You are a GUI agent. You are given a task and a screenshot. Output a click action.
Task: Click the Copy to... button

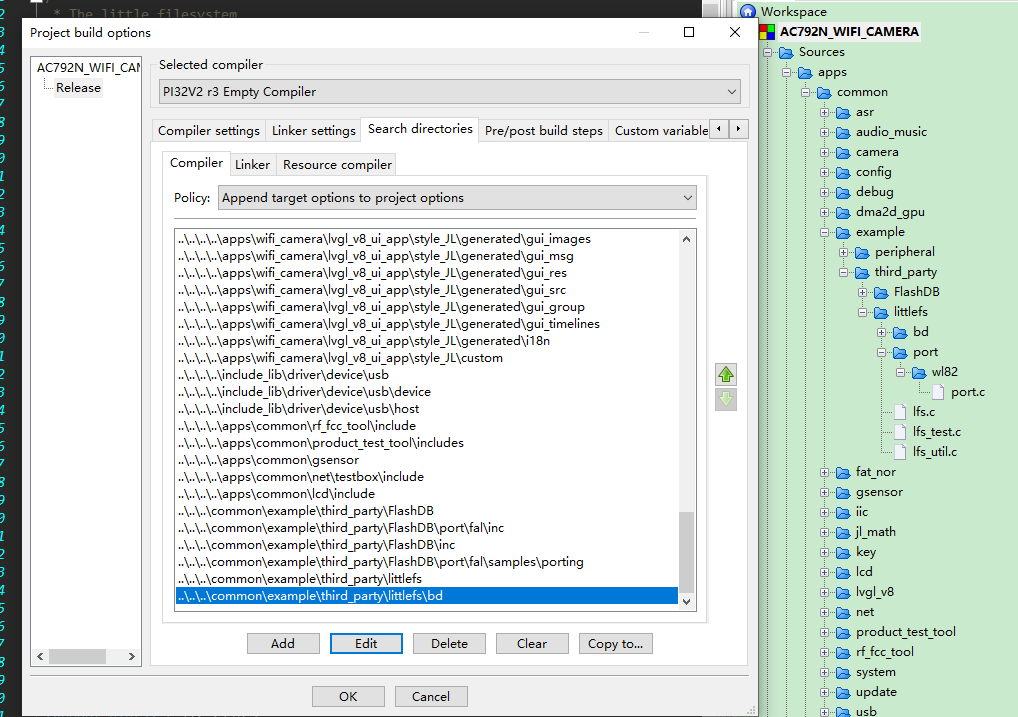tap(615, 644)
